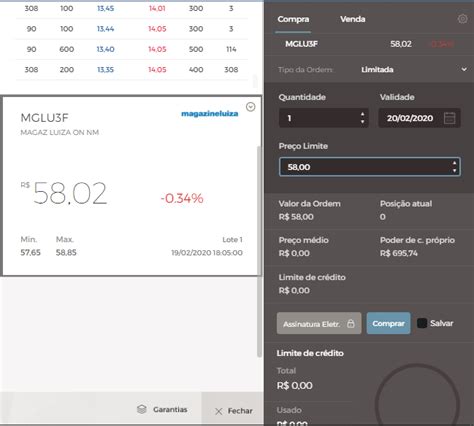Click the 58,02 price beside MGLU3F ticker

point(401,44)
